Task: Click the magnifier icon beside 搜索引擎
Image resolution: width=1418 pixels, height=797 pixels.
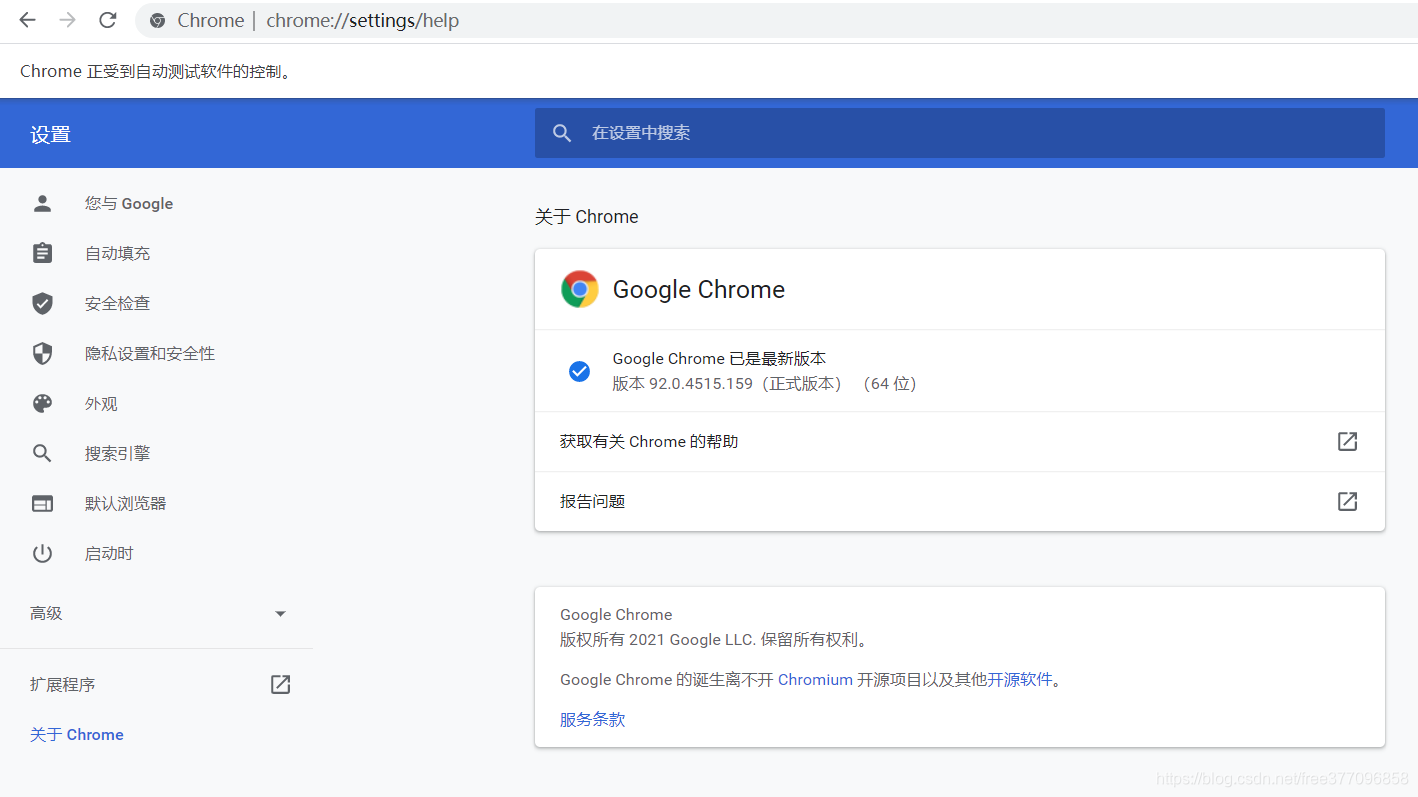Action: (x=42, y=453)
